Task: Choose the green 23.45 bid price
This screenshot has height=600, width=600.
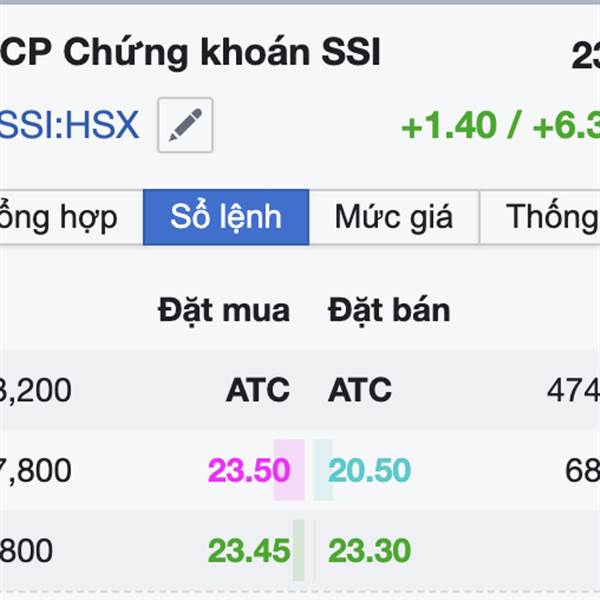Action: pos(249,551)
